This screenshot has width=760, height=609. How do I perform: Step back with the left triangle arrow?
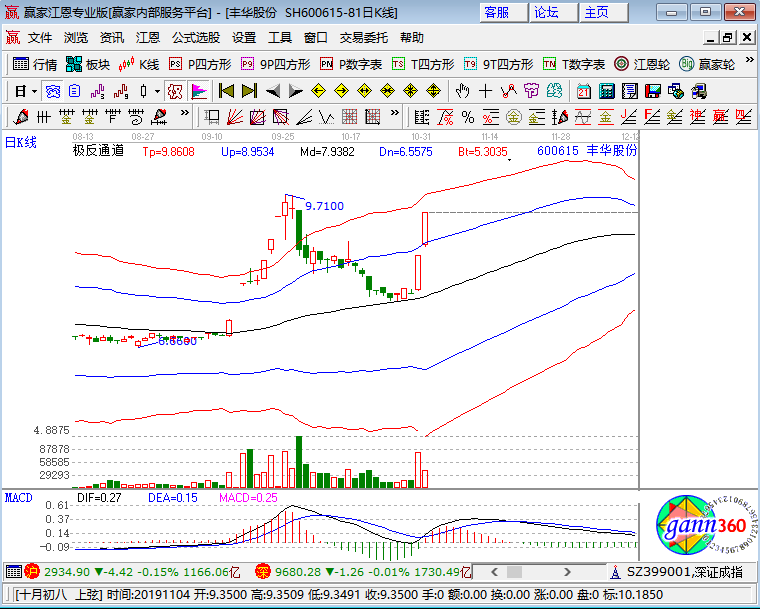coord(273,91)
